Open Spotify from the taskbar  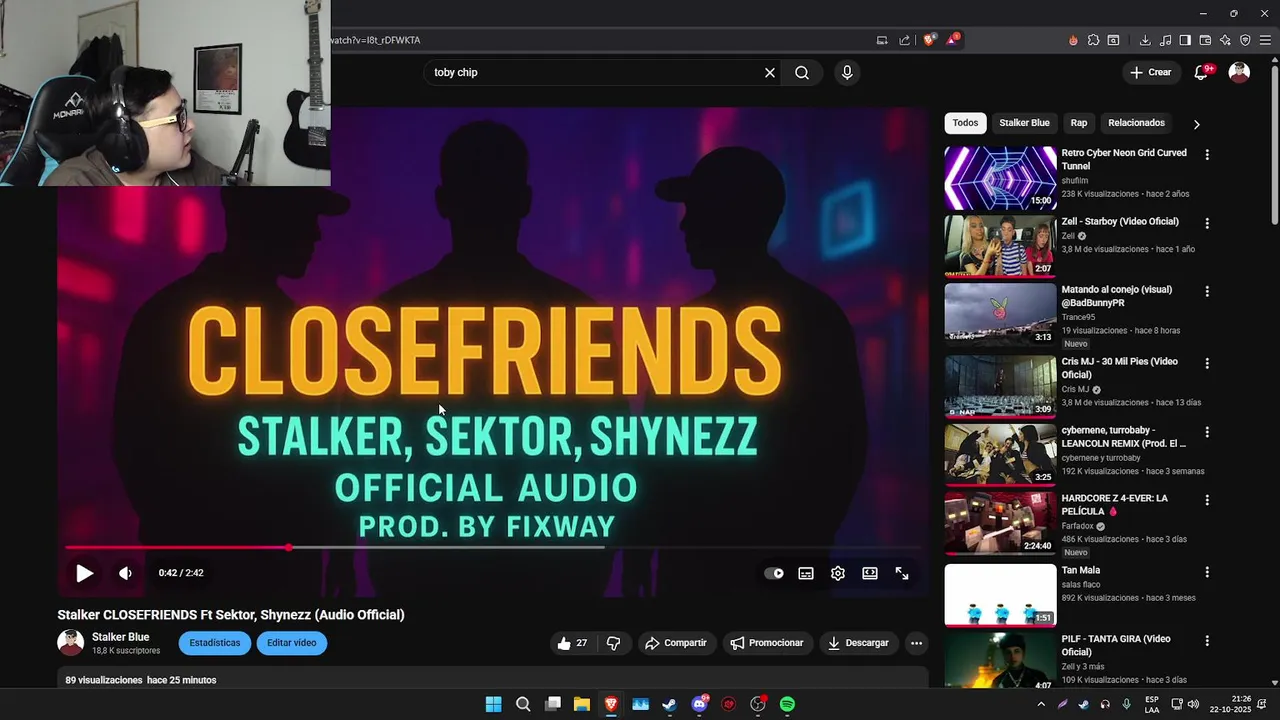click(x=787, y=704)
